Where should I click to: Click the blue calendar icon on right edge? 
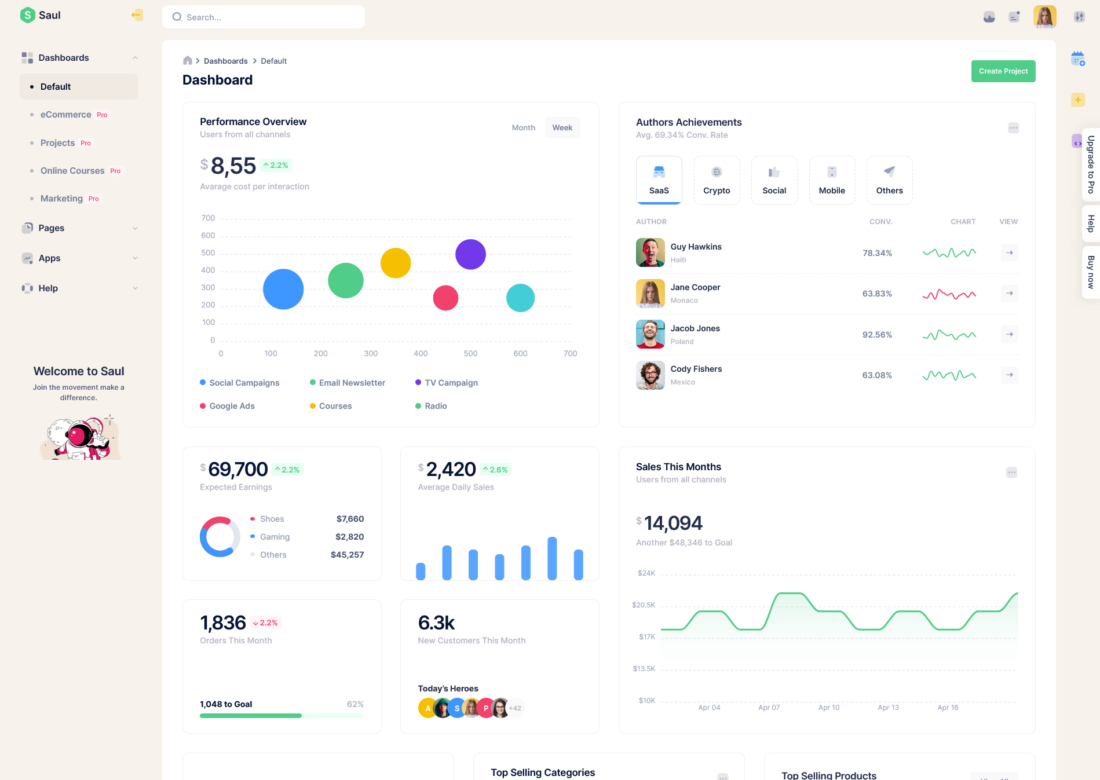click(x=1078, y=58)
